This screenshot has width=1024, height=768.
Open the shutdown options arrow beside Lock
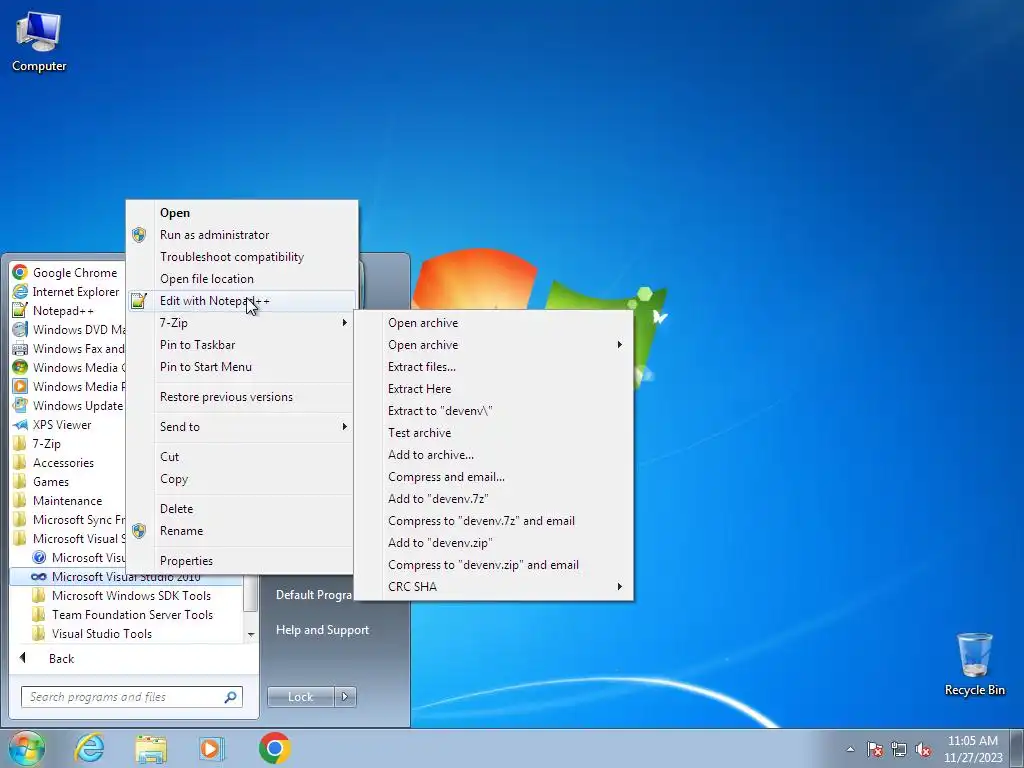click(345, 697)
